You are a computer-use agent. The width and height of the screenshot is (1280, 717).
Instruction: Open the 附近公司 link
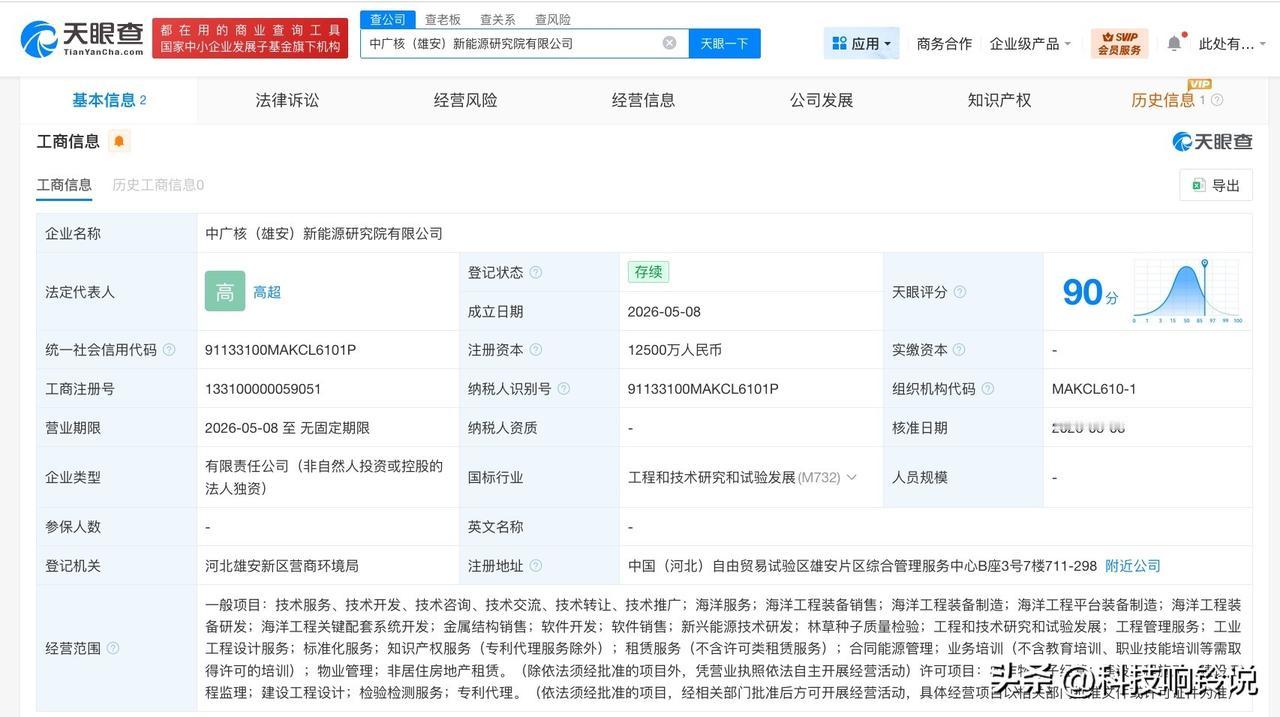[x=1133, y=566]
